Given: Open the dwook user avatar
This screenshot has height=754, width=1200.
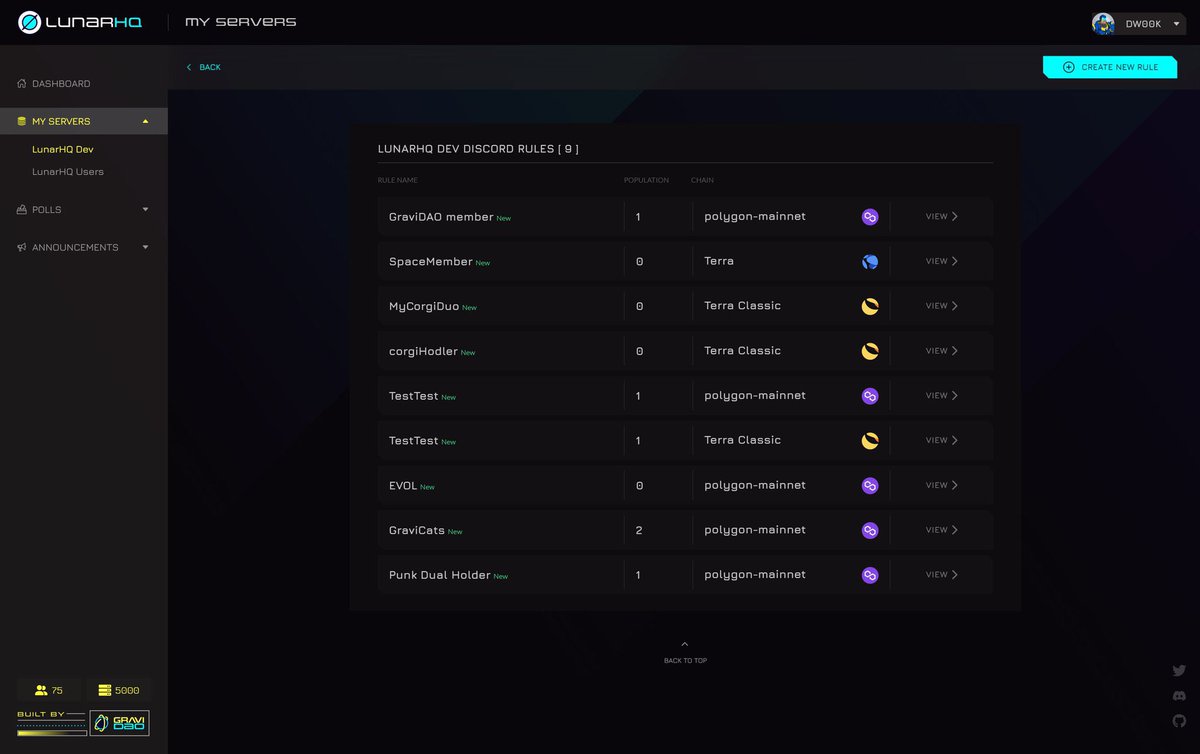Looking at the screenshot, I should [x=1103, y=24].
